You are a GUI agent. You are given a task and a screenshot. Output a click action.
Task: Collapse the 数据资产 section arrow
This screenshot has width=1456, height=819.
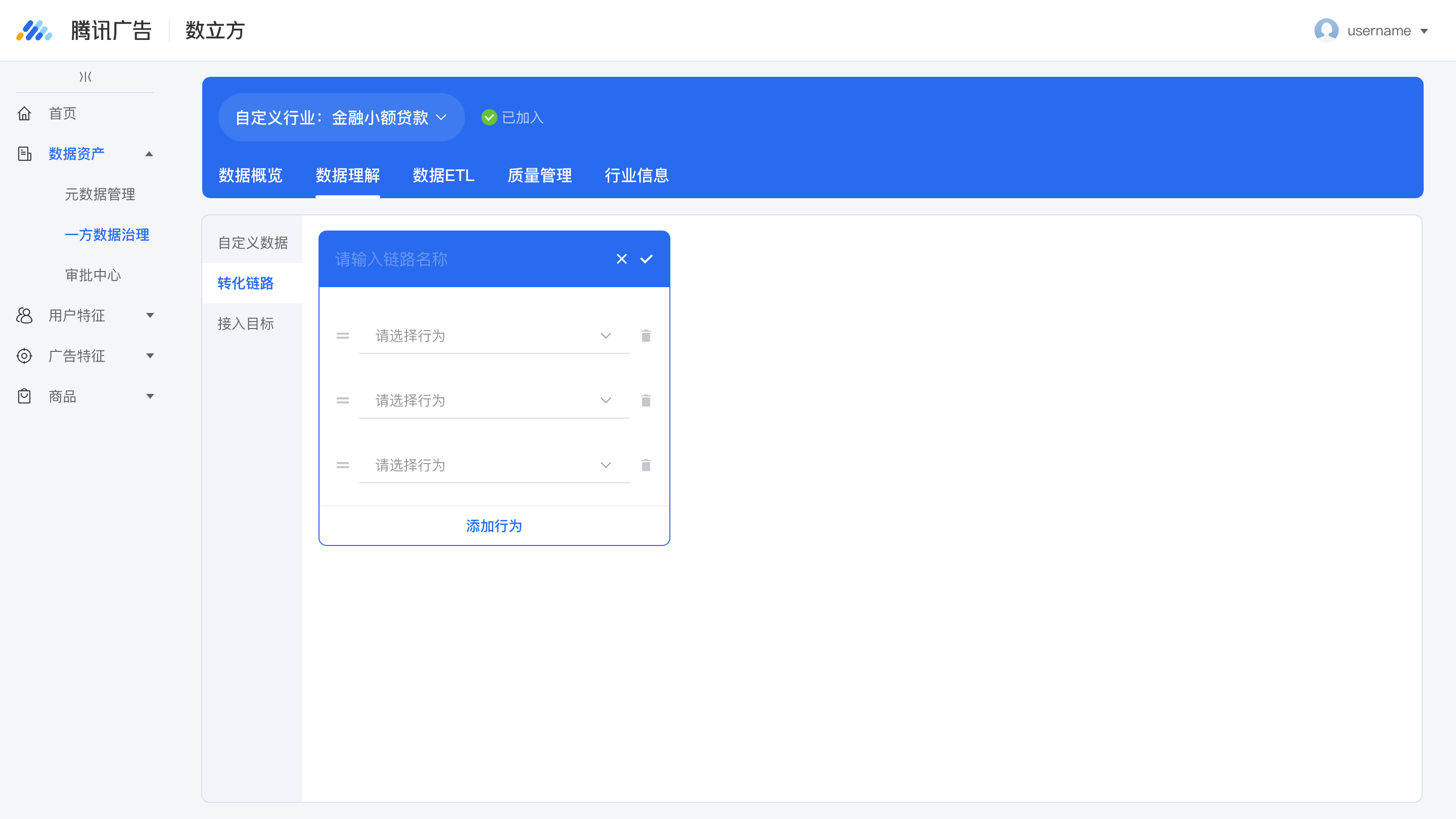(149, 154)
